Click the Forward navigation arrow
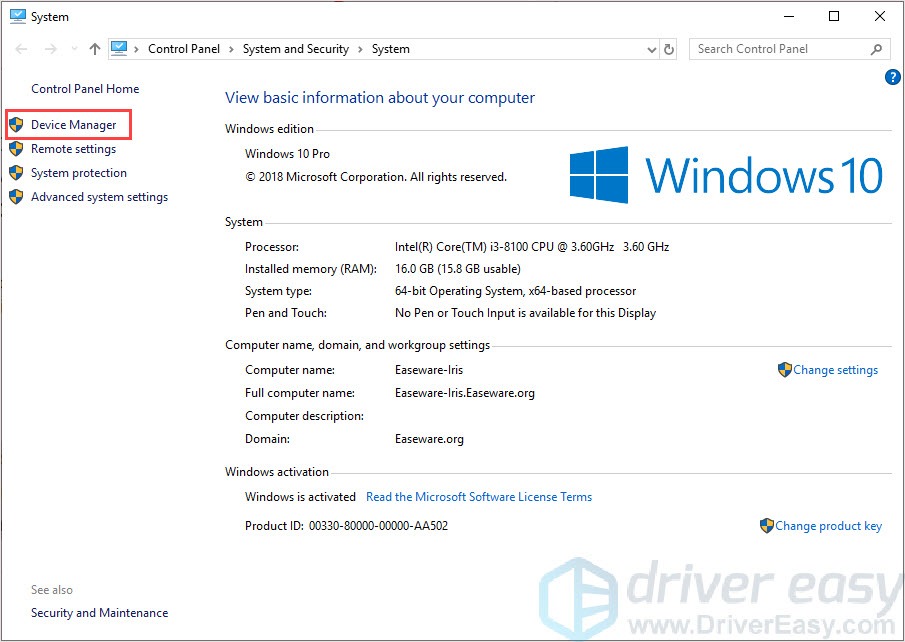Viewport: 905px width, 642px height. tap(50, 49)
